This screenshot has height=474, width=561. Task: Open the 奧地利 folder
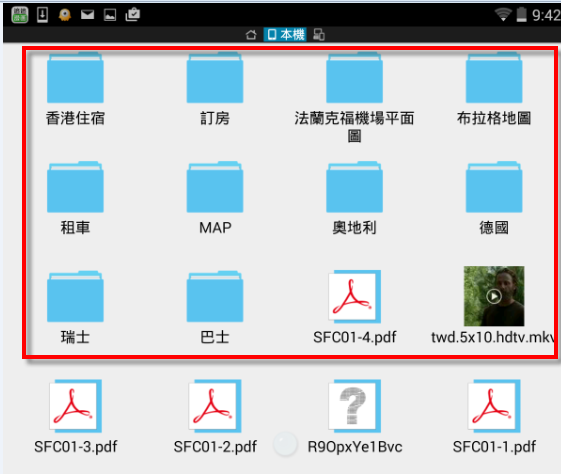coord(354,187)
